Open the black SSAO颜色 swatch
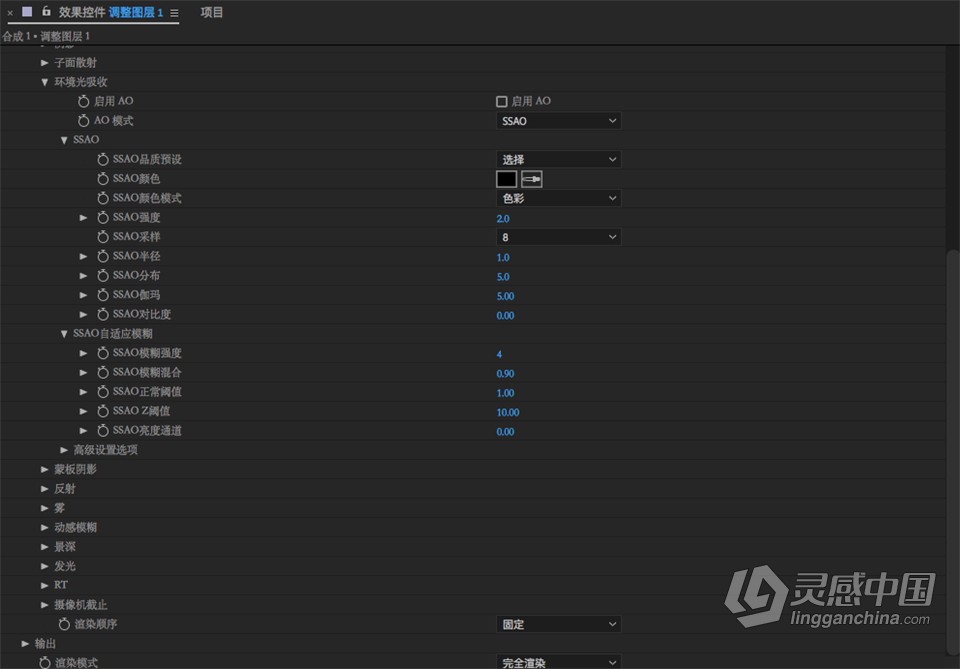 coord(506,179)
